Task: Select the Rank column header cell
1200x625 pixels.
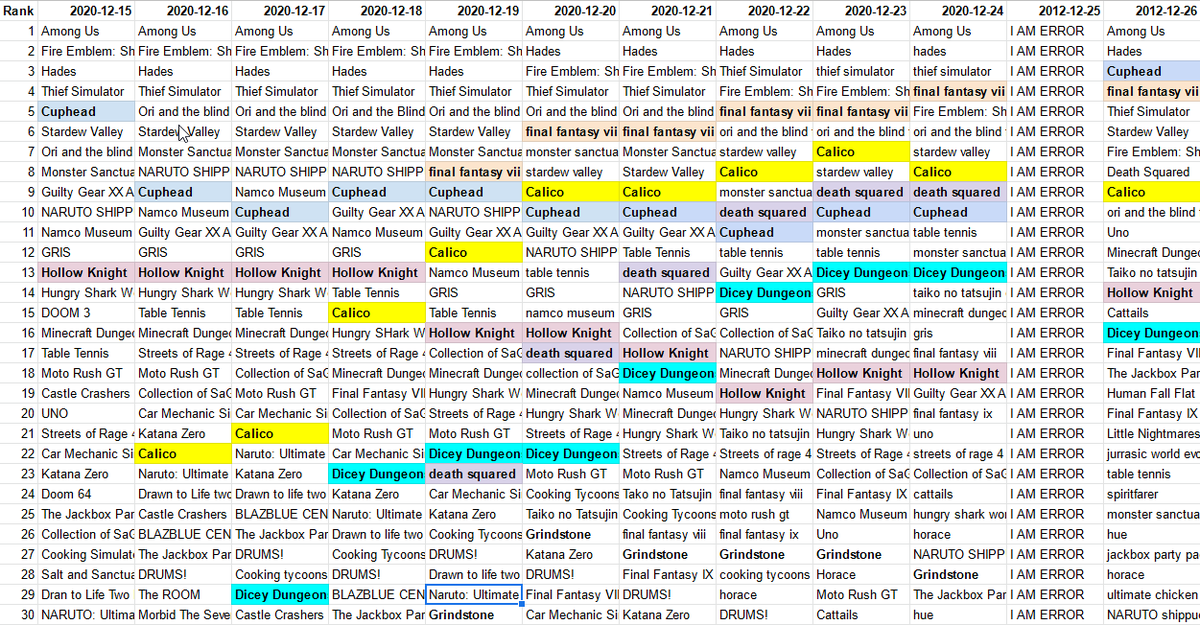Action: (19, 11)
